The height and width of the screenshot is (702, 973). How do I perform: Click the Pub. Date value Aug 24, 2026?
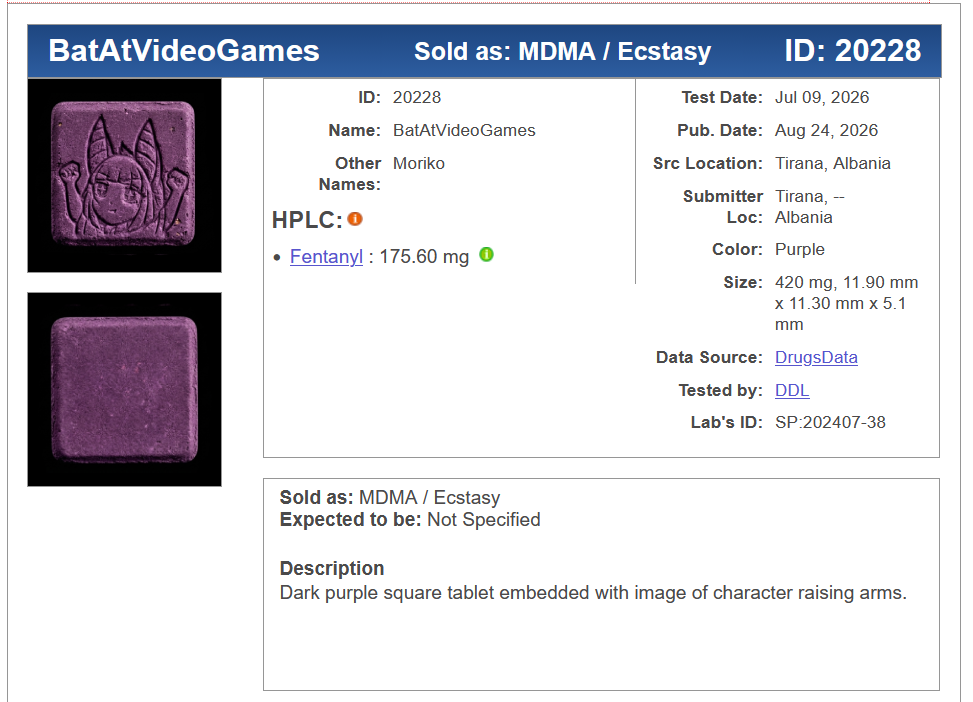tap(827, 130)
